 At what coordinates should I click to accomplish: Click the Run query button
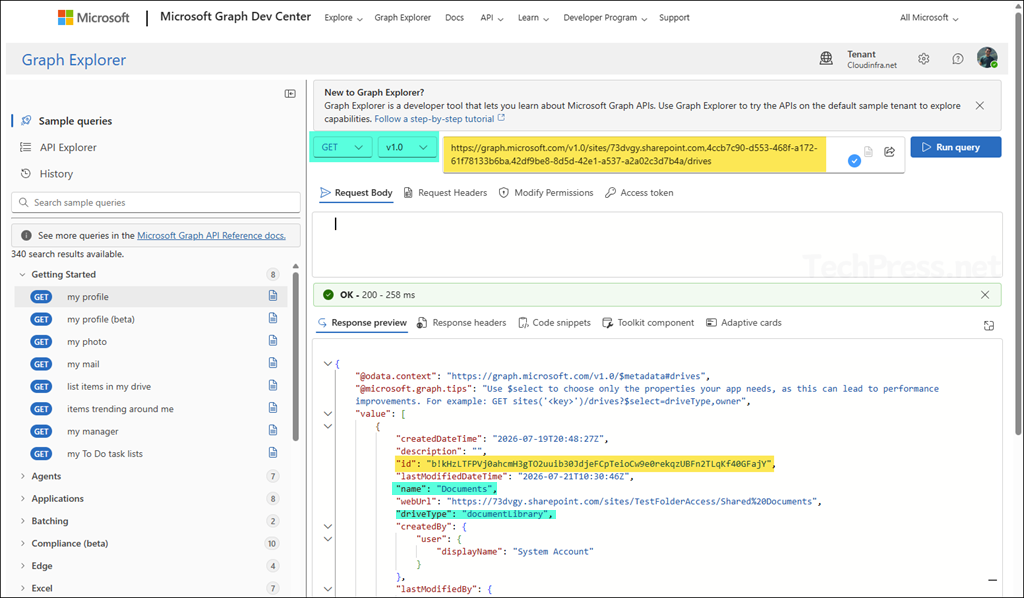point(955,147)
